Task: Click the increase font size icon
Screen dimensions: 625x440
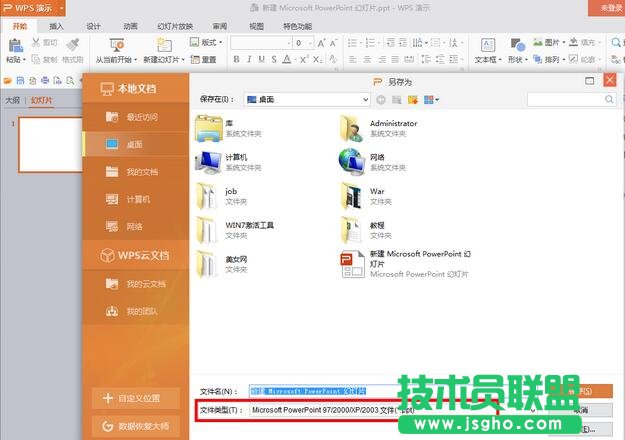Action: [x=321, y=43]
